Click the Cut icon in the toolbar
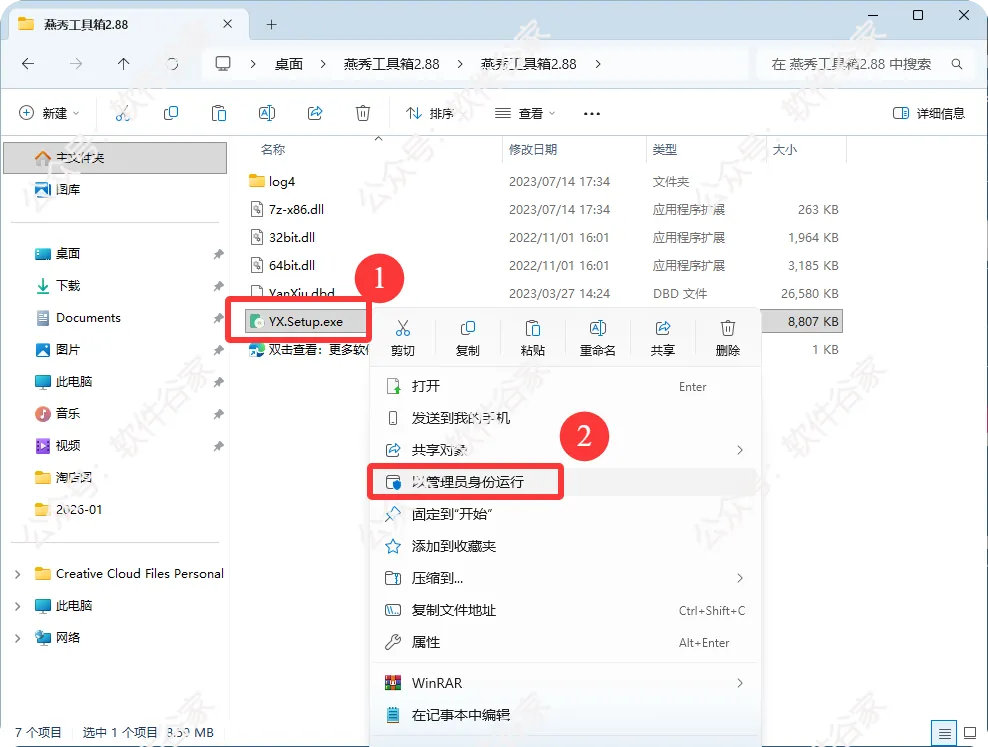The width and height of the screenshot is (988, 747). pos(123,113)
